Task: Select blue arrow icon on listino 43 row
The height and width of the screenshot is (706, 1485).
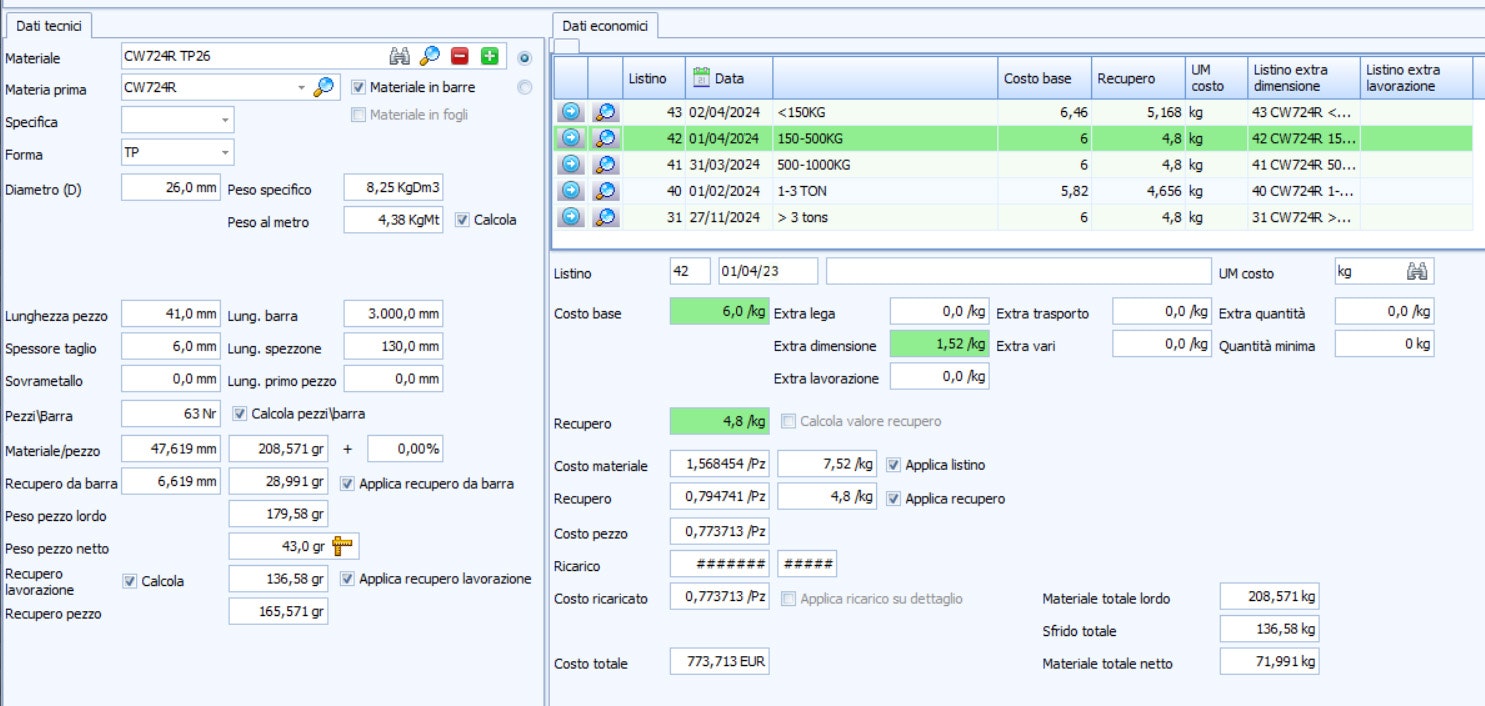Action: (570, 112)
